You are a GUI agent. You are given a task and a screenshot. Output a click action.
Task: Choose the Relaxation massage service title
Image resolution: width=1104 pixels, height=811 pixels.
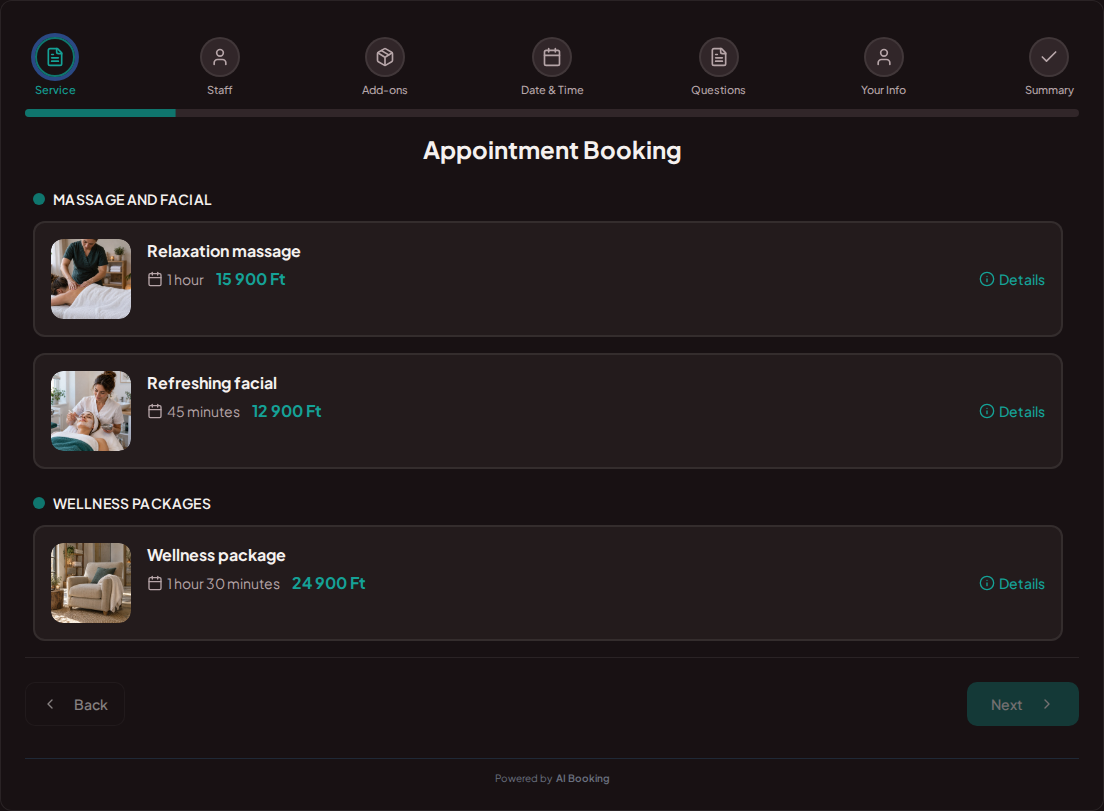[x=224, y=251]
